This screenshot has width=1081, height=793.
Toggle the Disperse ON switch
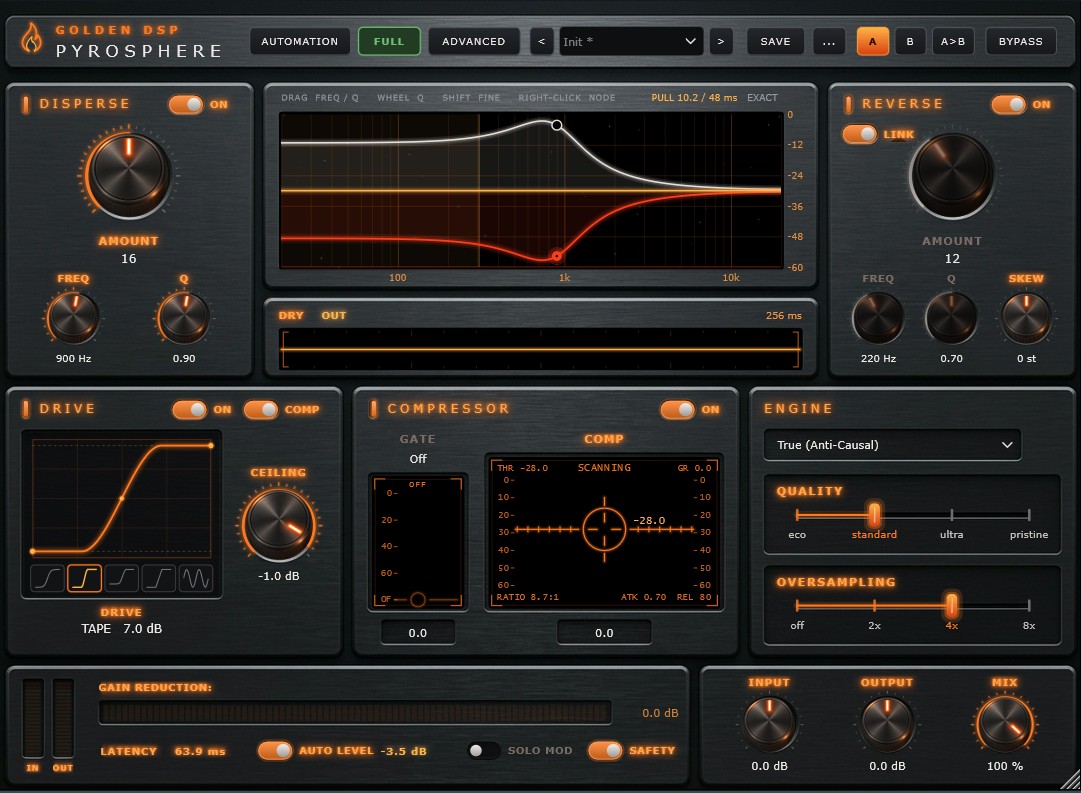pos(186,104)
